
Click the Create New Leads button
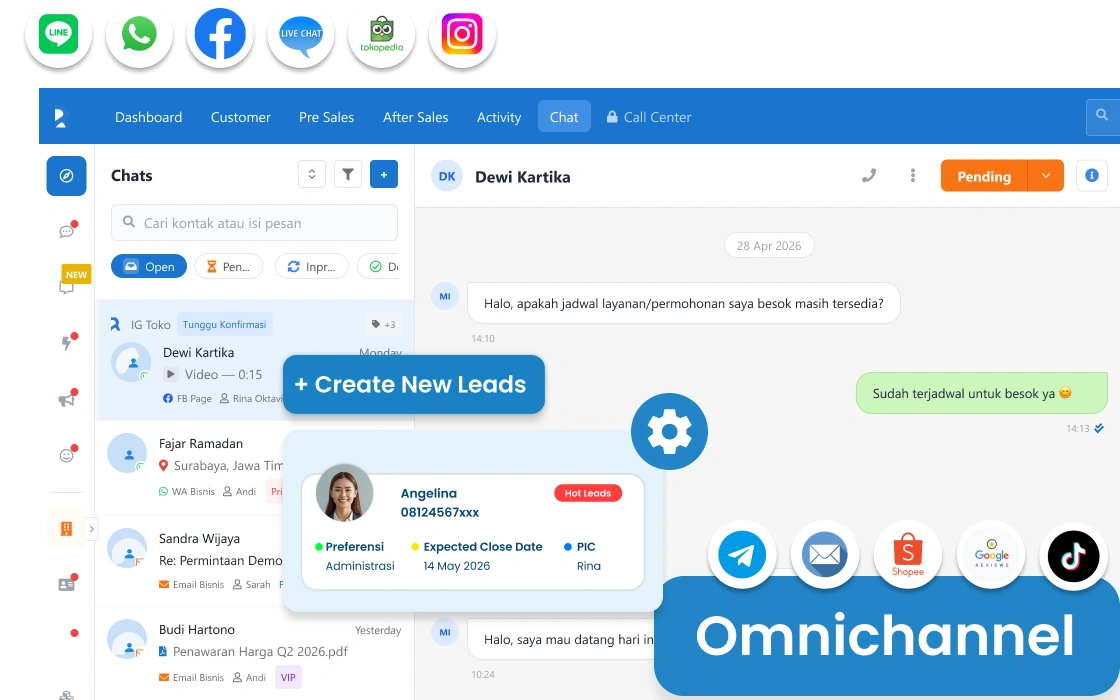pyautogui.click(x=414, y=384)
